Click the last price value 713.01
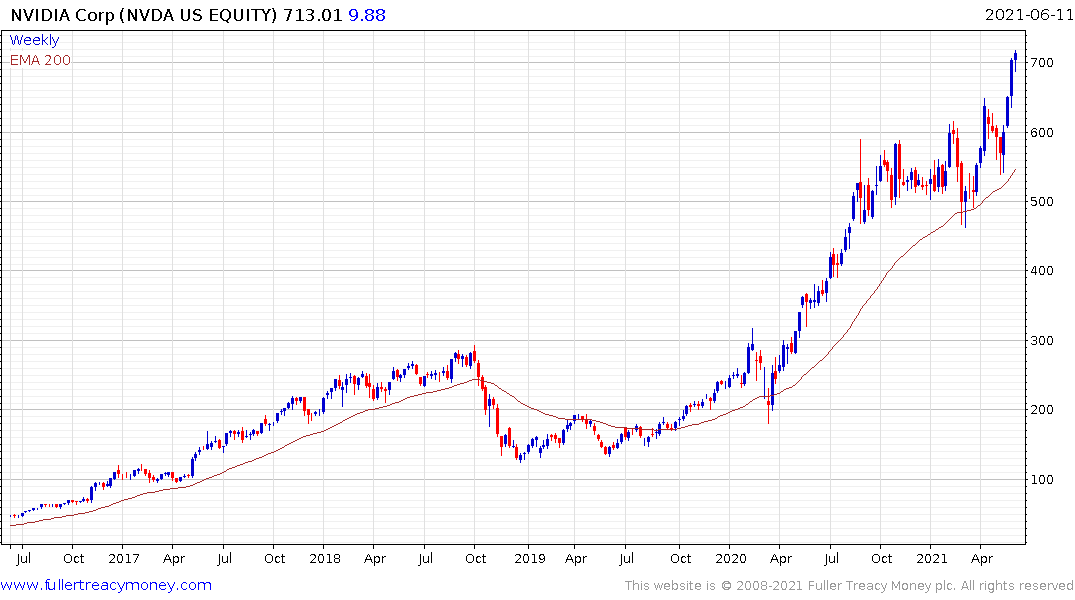Image resolution: width=1075 pixels, height=600 pixels. pos(313,15)
